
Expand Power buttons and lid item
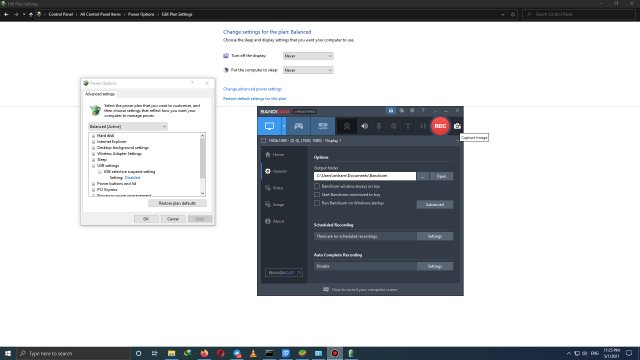(x=93, y=184)
